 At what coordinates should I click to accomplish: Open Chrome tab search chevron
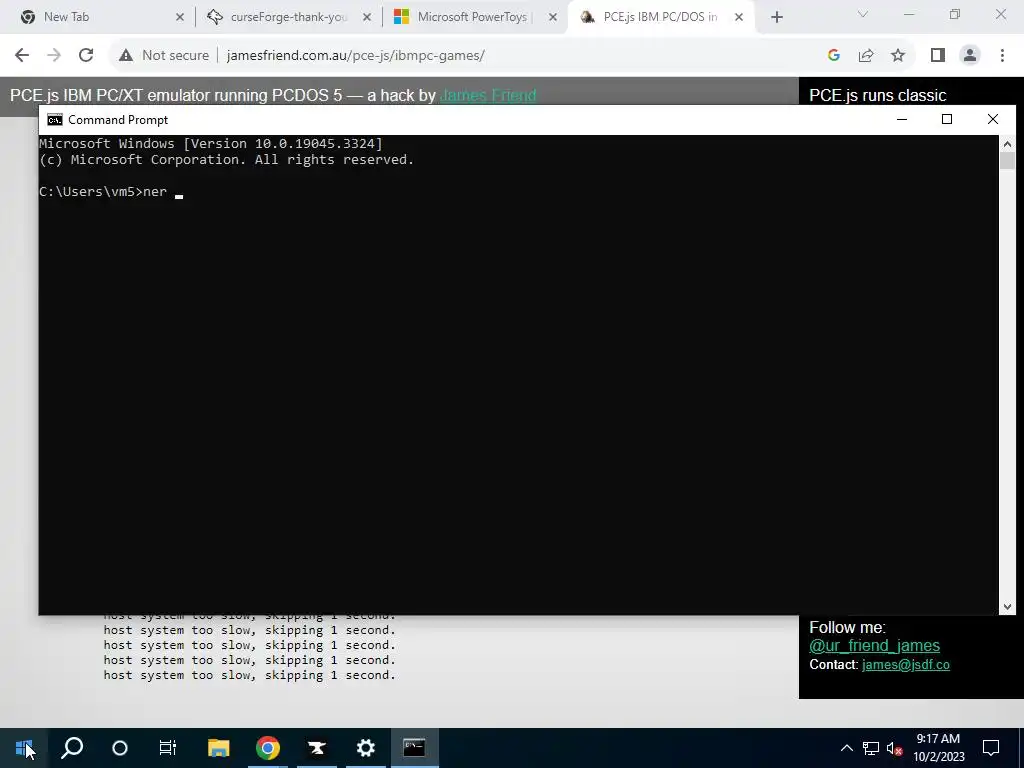point(863,14)
